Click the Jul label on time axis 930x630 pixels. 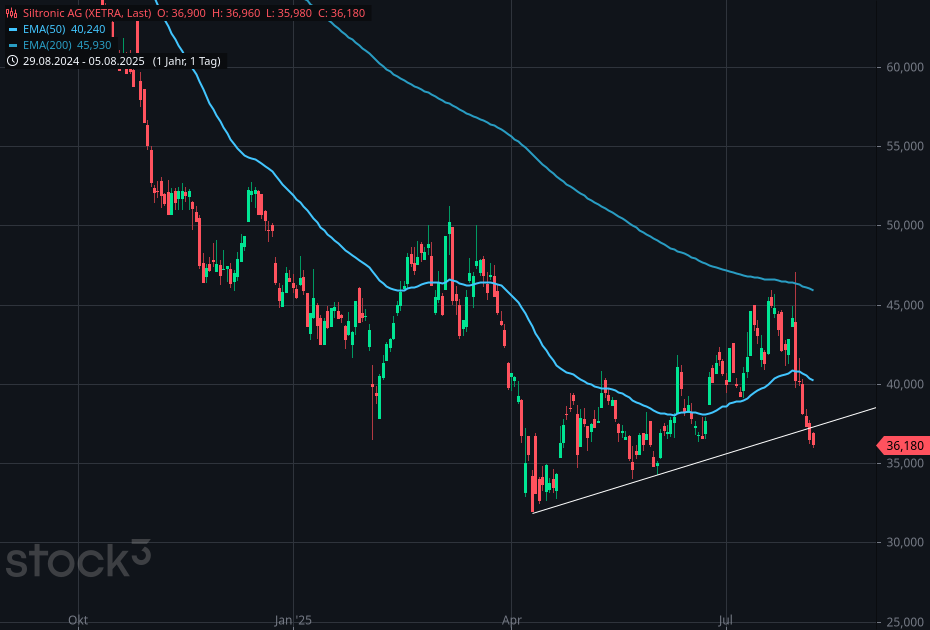tap(725, 621)
